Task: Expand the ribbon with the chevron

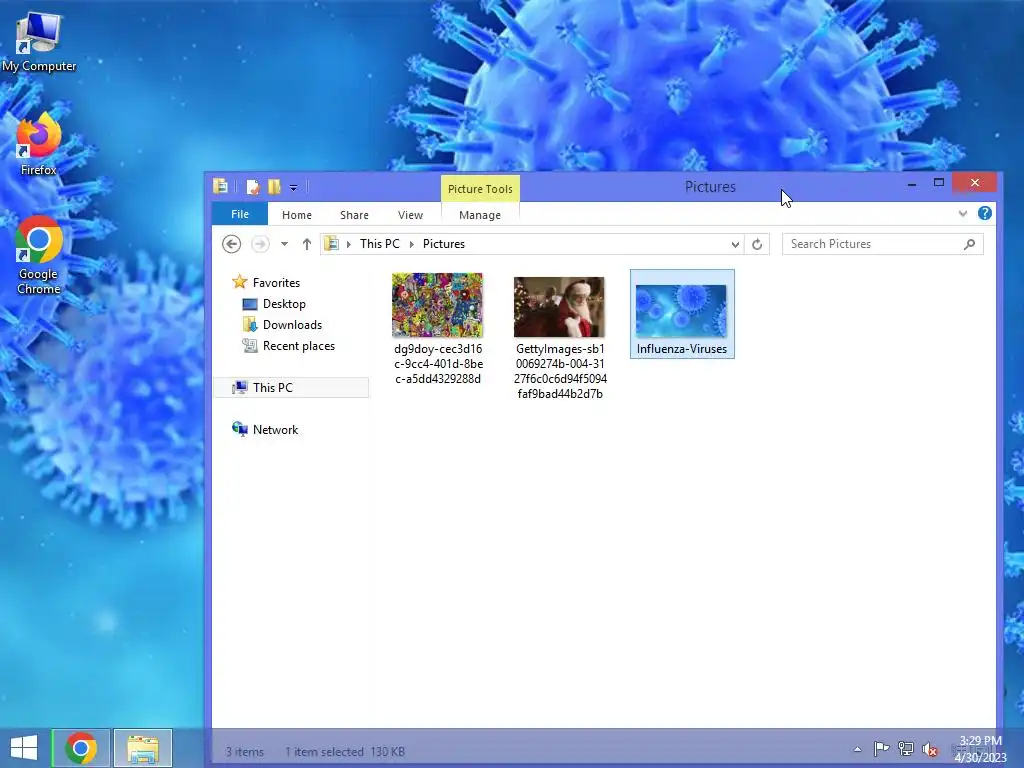Action: 963,214
